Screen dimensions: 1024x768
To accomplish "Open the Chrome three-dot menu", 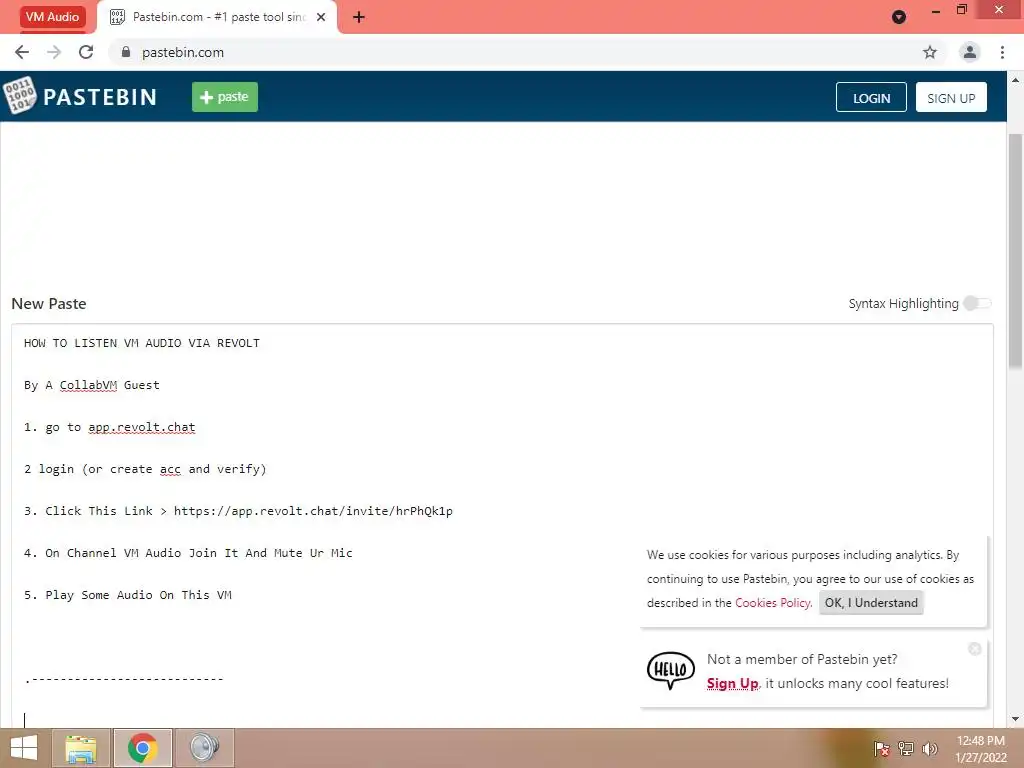I will tap(1002, 52).
